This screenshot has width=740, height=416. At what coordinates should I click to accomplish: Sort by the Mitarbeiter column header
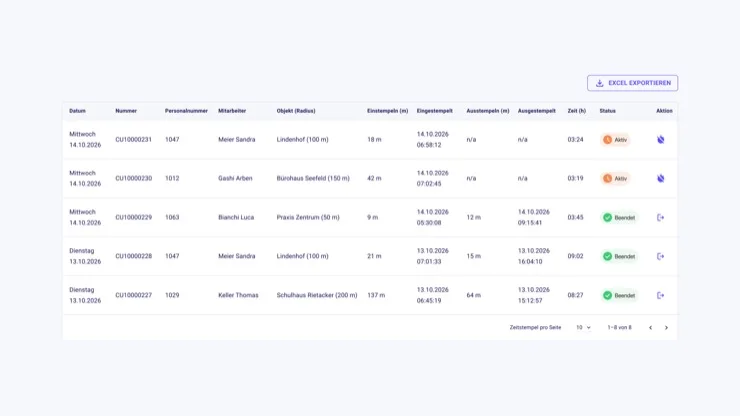pyautogui.click(x=232, y=111)
